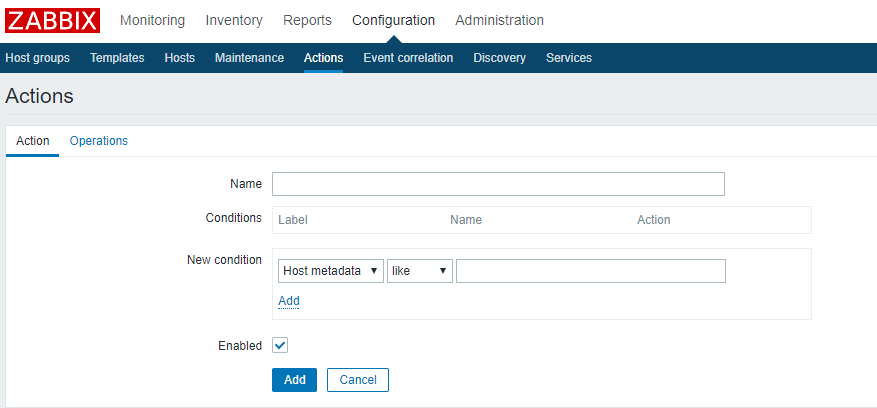Open the Administration menu
Screen dimensions: 877x408
coord(499,20)
